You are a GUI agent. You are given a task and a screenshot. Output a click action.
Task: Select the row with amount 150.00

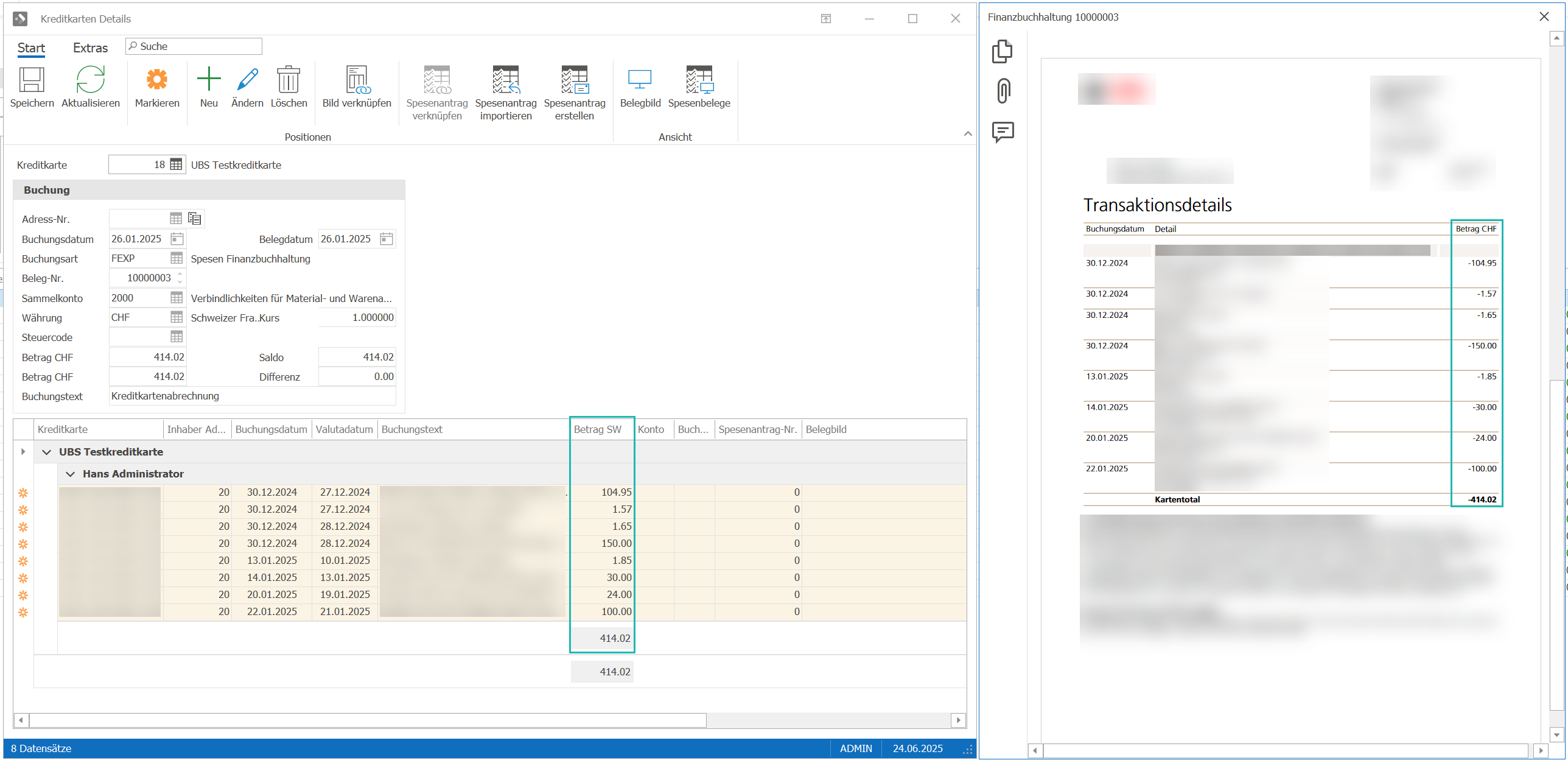tap(513, 543)
